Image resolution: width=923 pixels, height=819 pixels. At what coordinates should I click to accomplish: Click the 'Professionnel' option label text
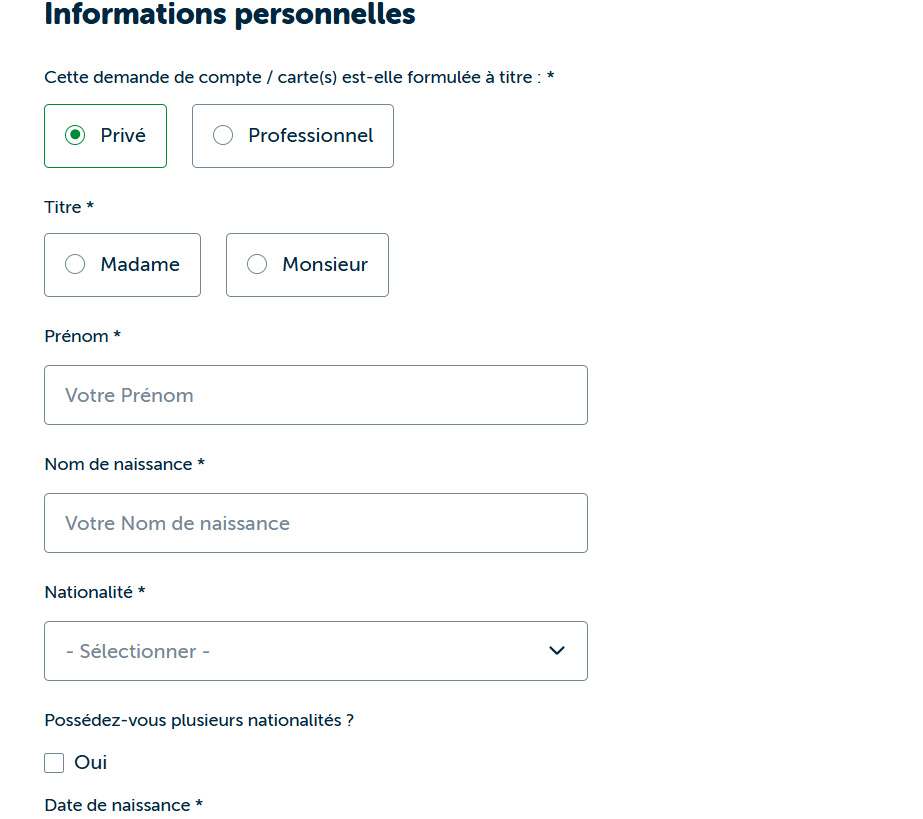pyautogui.click(x=310, y=135)
